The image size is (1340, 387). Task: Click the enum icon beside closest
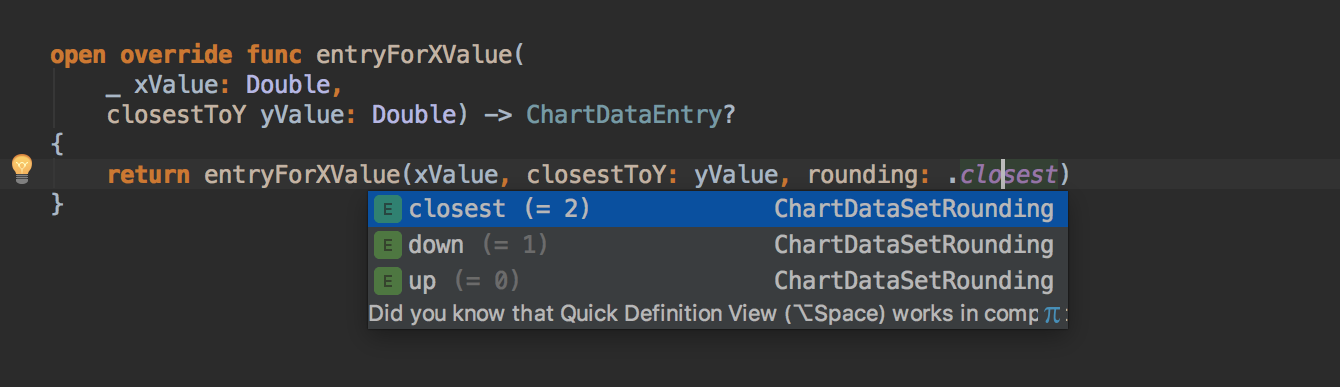click(x=387, y=209)
